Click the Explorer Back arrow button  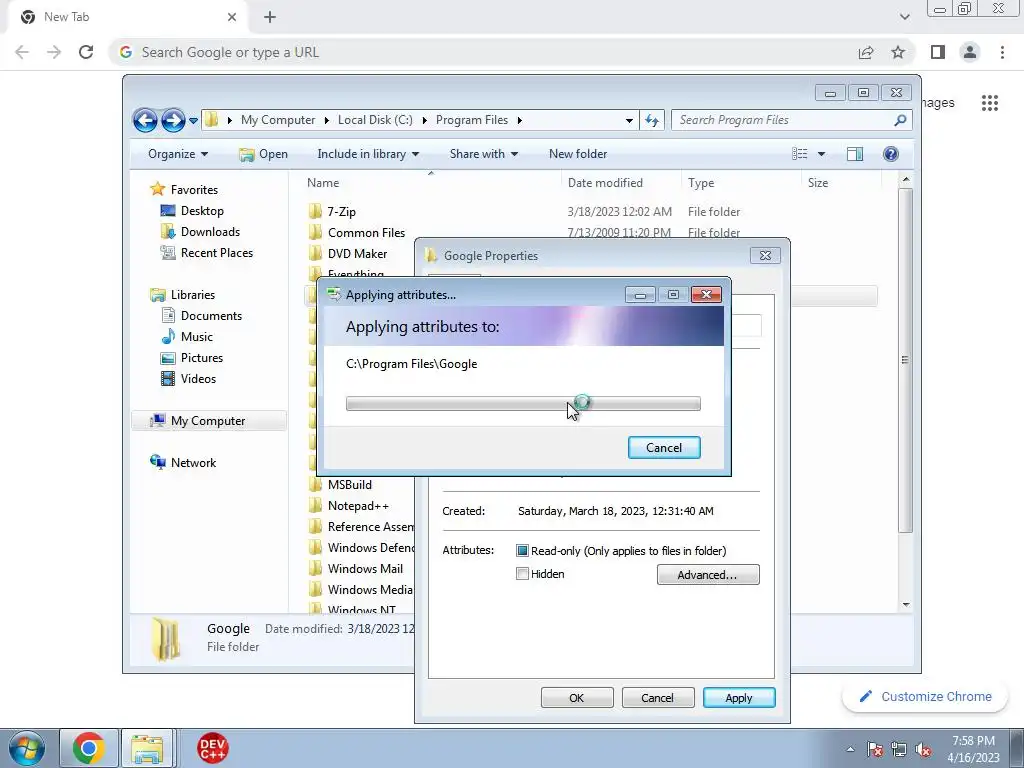click(x=145, y=120)
